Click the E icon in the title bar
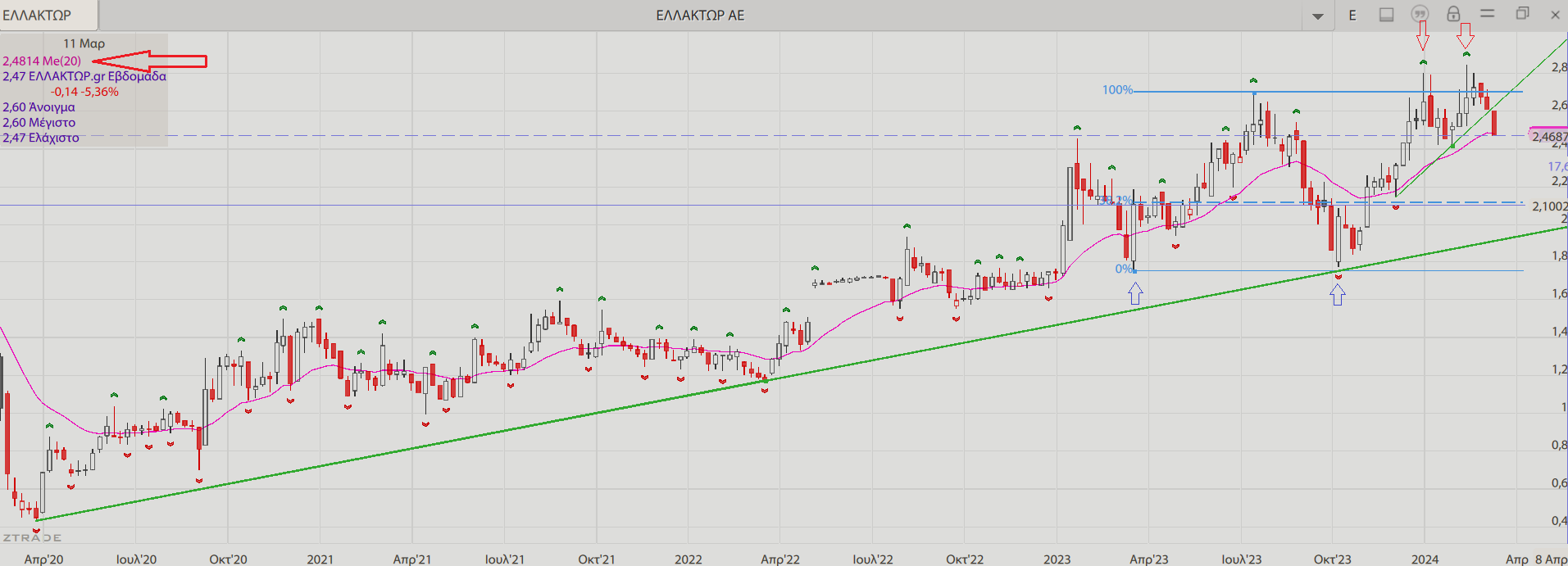Screen dimensions: 1568x566 click(1352, 15)
